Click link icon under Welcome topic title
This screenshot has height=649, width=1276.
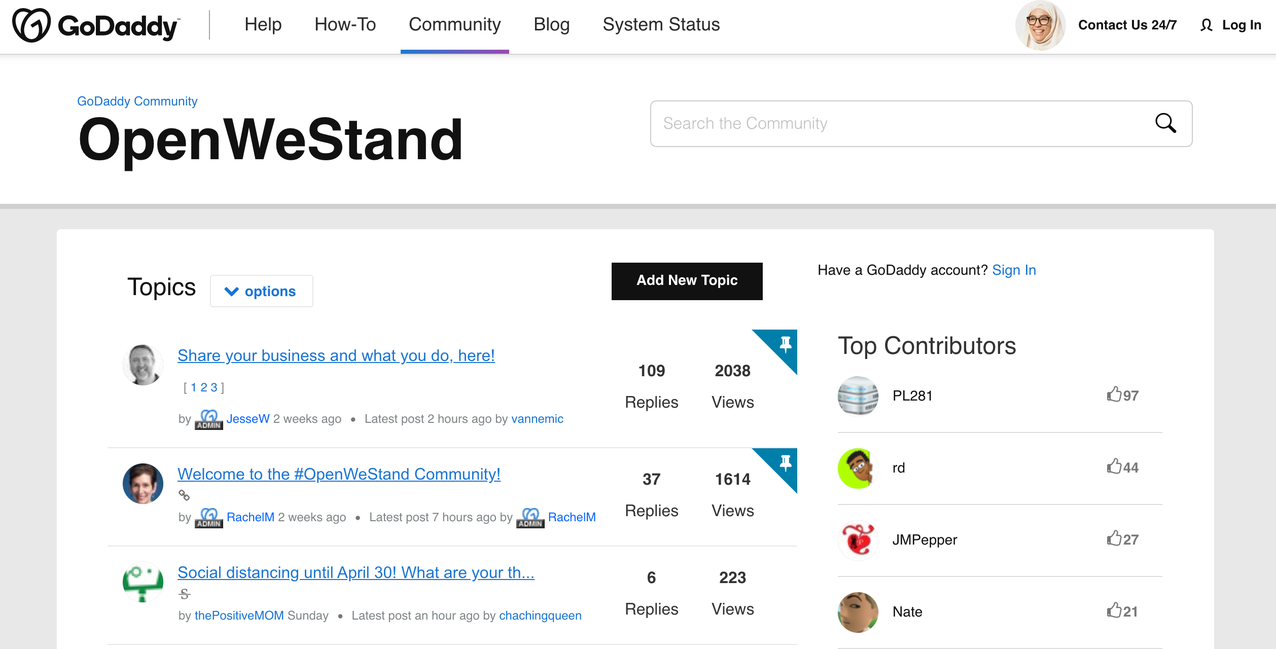[x=184, y=495]
